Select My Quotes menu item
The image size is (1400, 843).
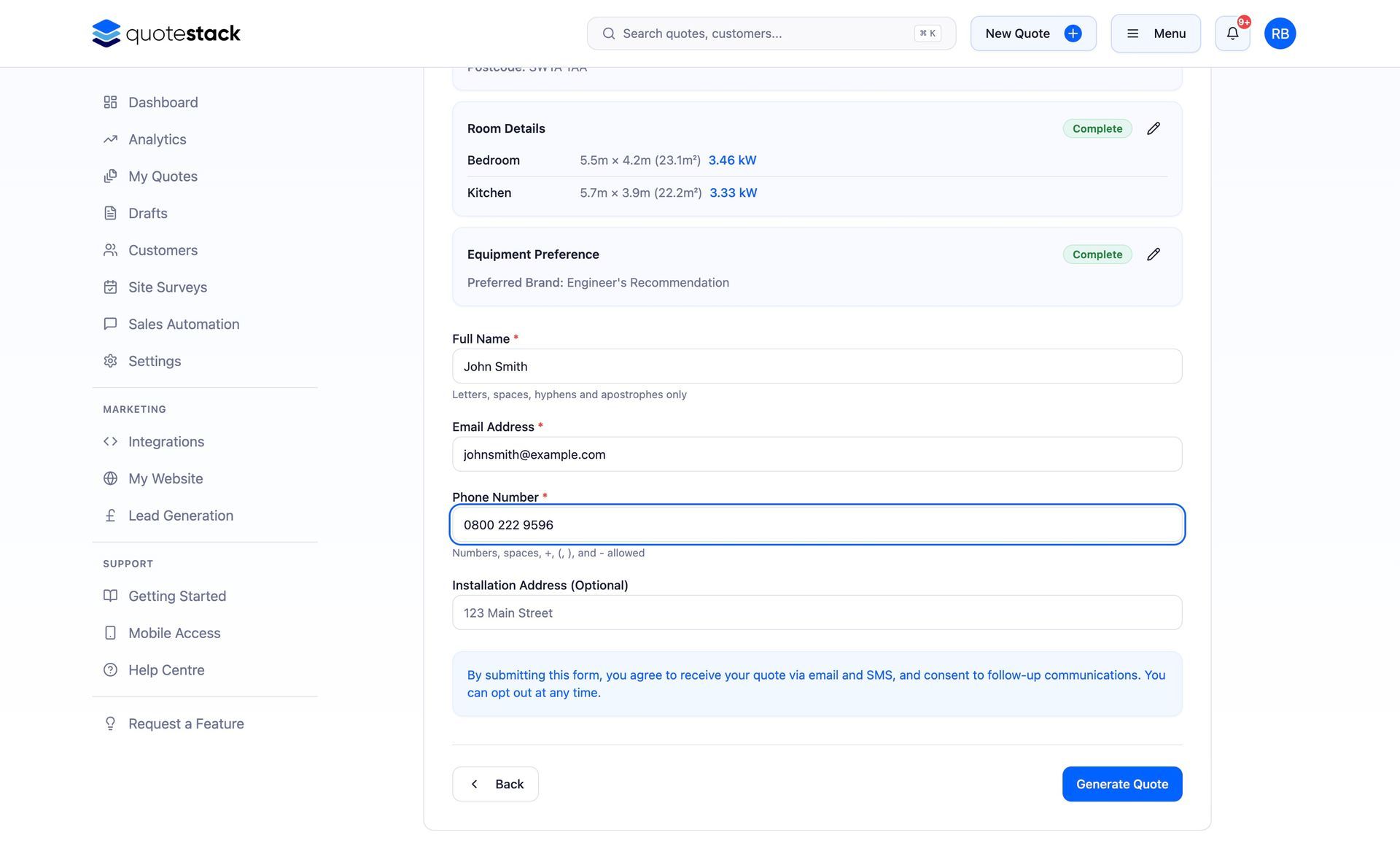(163, 176)
